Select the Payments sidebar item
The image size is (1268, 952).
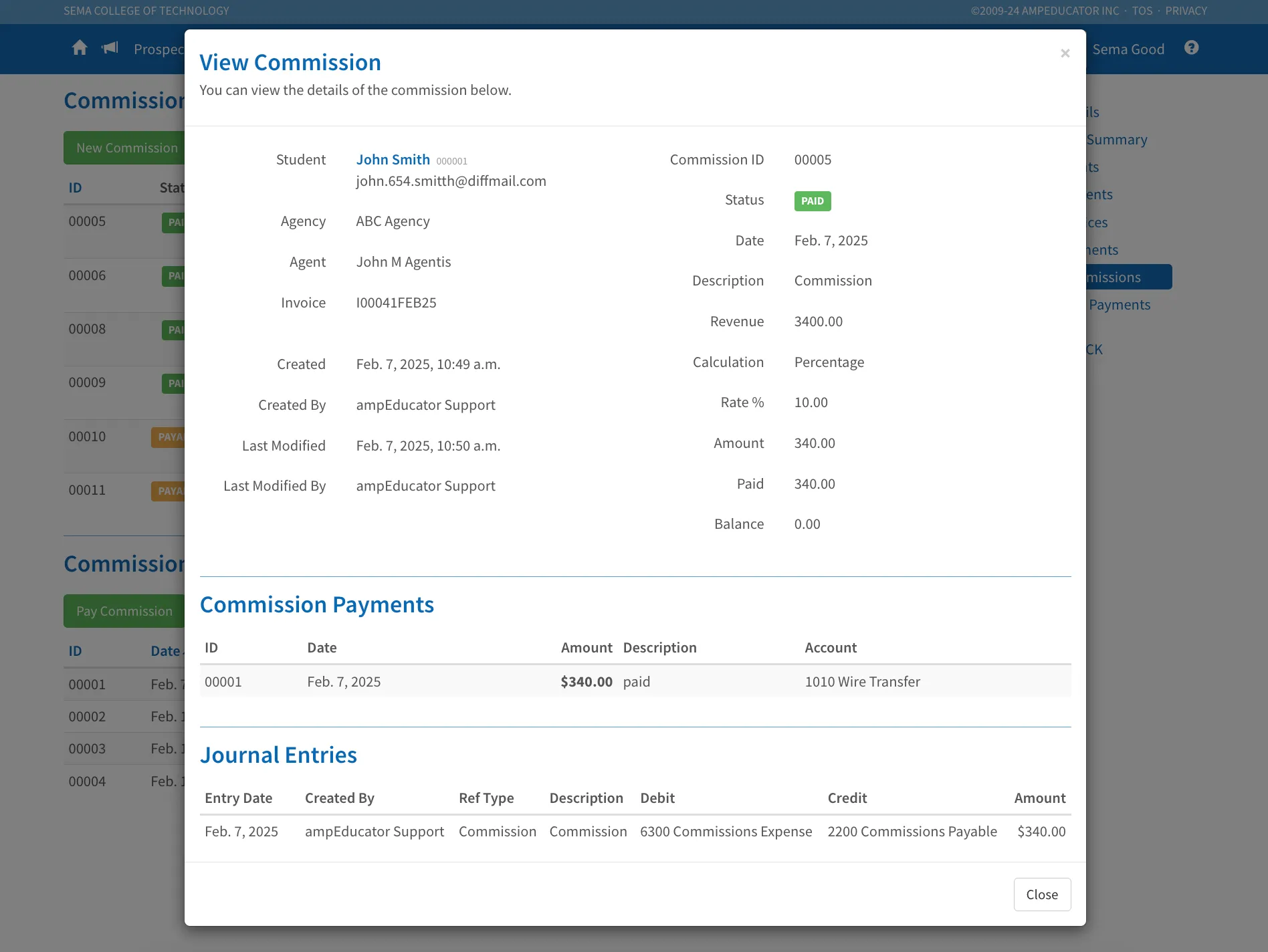1119,305
